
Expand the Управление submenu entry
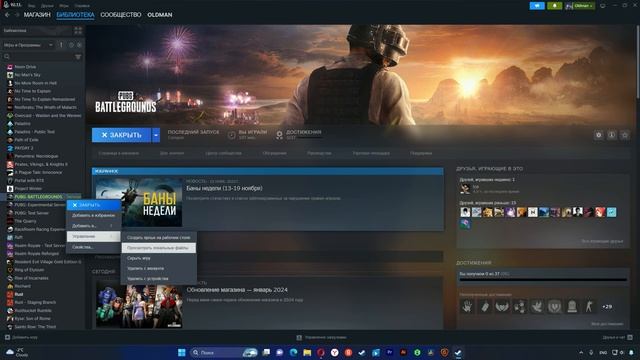coord(93,236)
